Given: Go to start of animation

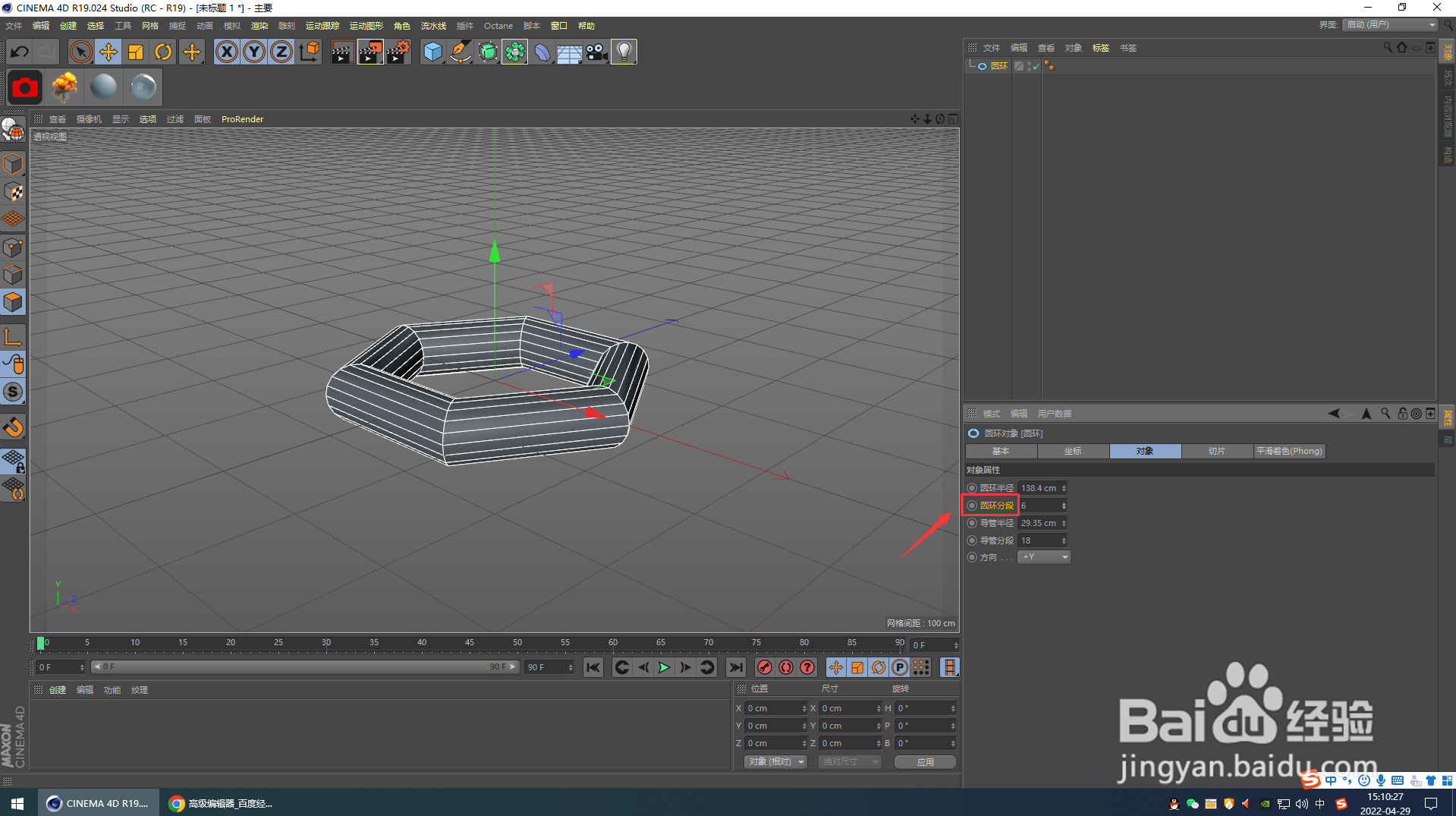Looking at the screenshot, I should coord(593,667).
